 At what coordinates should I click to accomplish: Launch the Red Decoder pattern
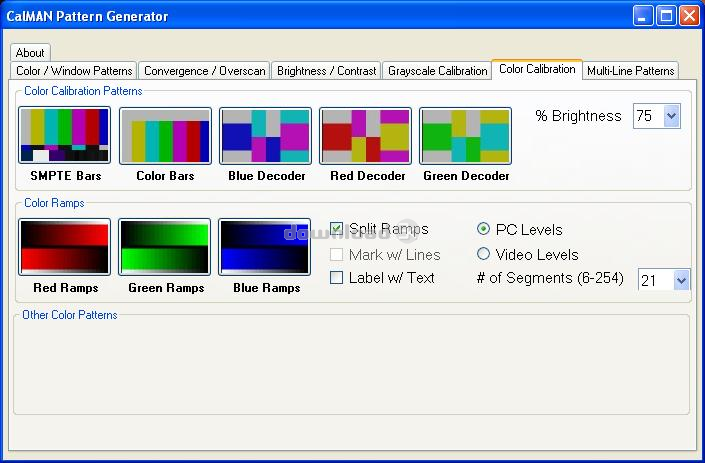365,135
